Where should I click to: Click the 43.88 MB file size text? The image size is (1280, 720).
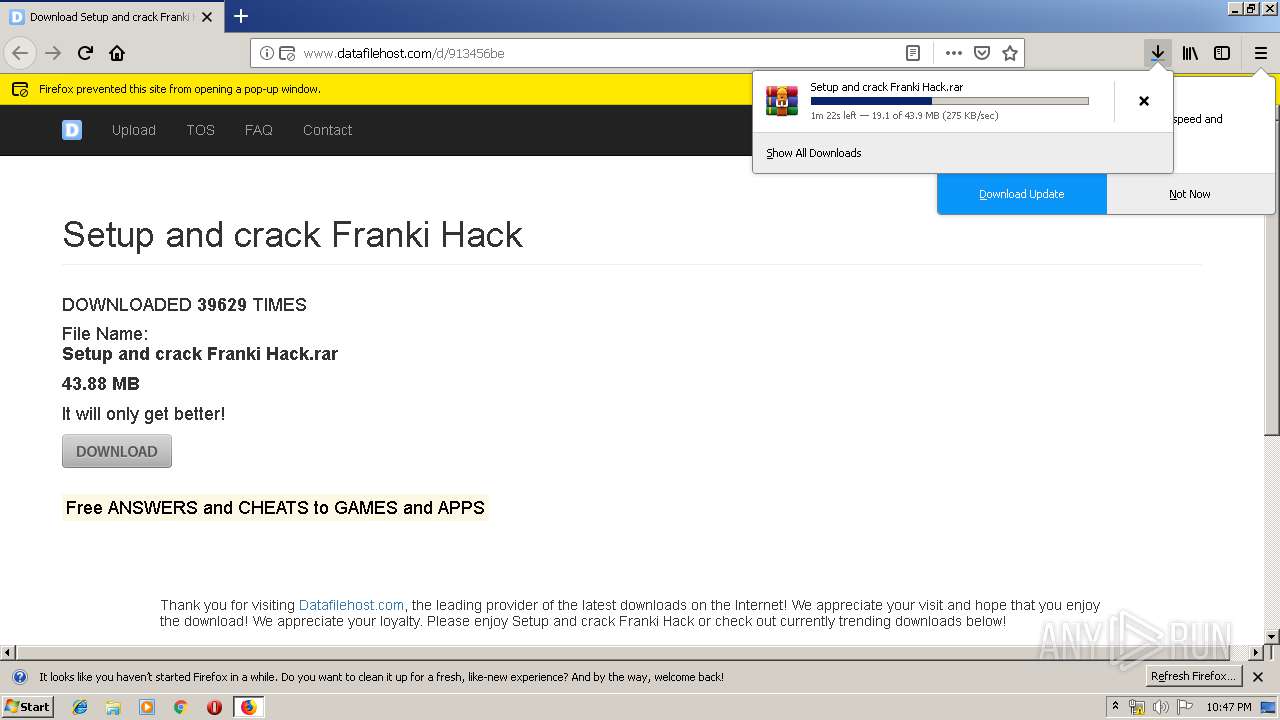tap(101, 384)
